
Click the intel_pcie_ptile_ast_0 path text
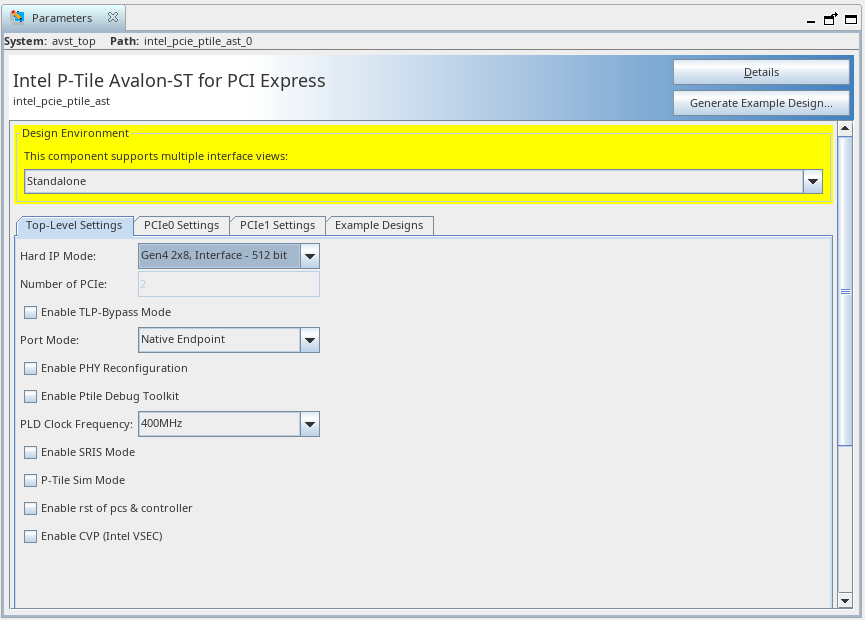pos(198,41)
